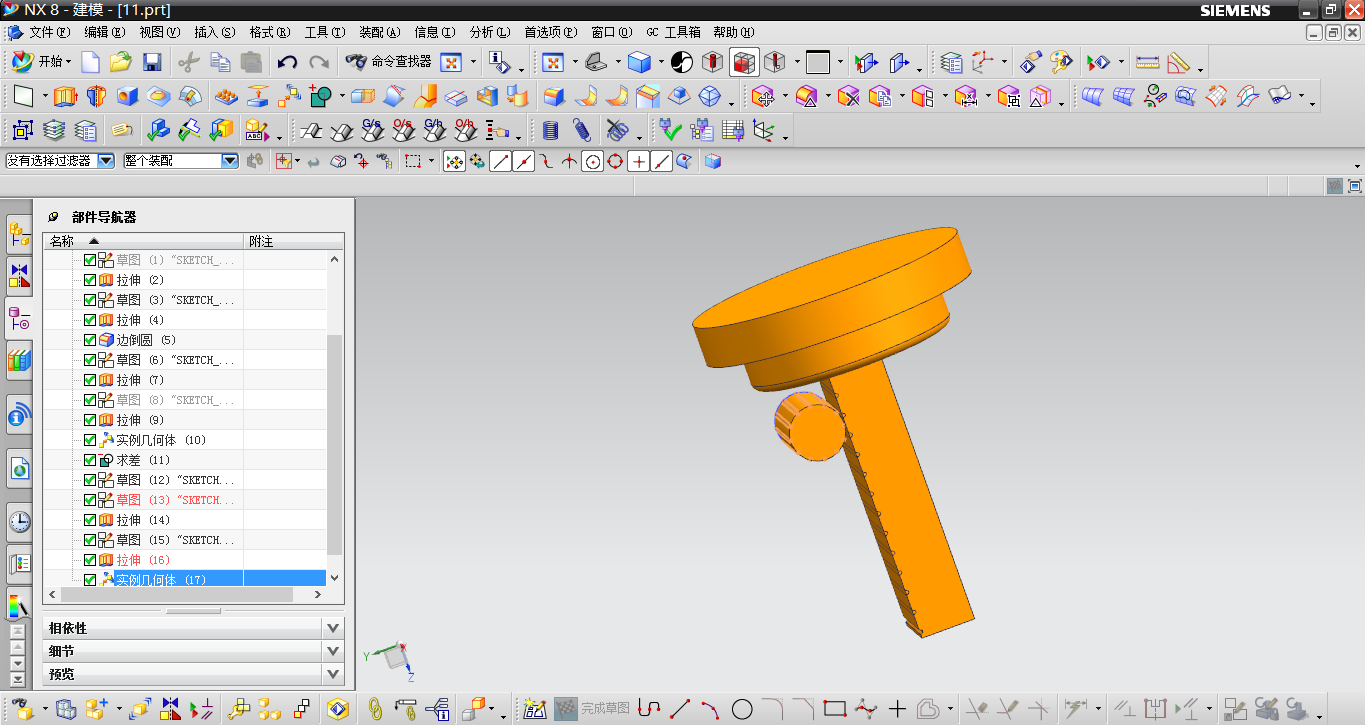This screenshot has width=1365, height=725.
Task: Open file with the folder icon
Action: point(121,63)
